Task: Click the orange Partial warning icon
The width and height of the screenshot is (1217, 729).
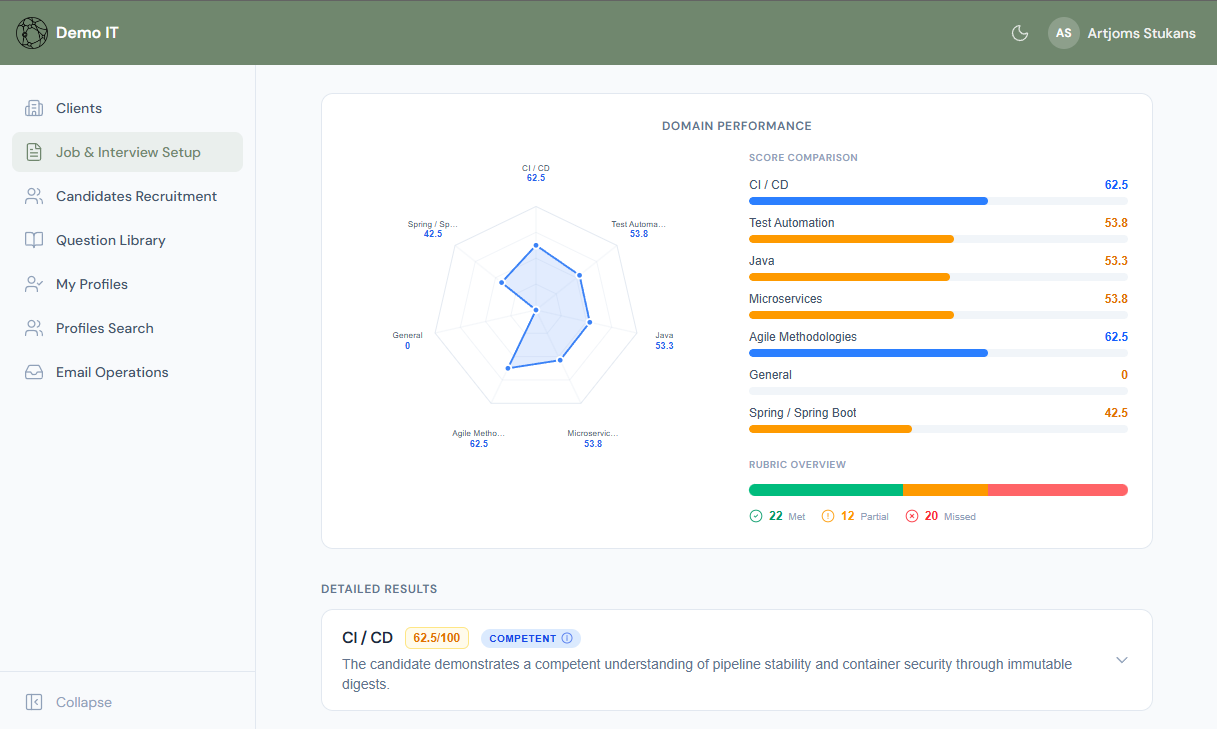Action: (x=828, y=516)
